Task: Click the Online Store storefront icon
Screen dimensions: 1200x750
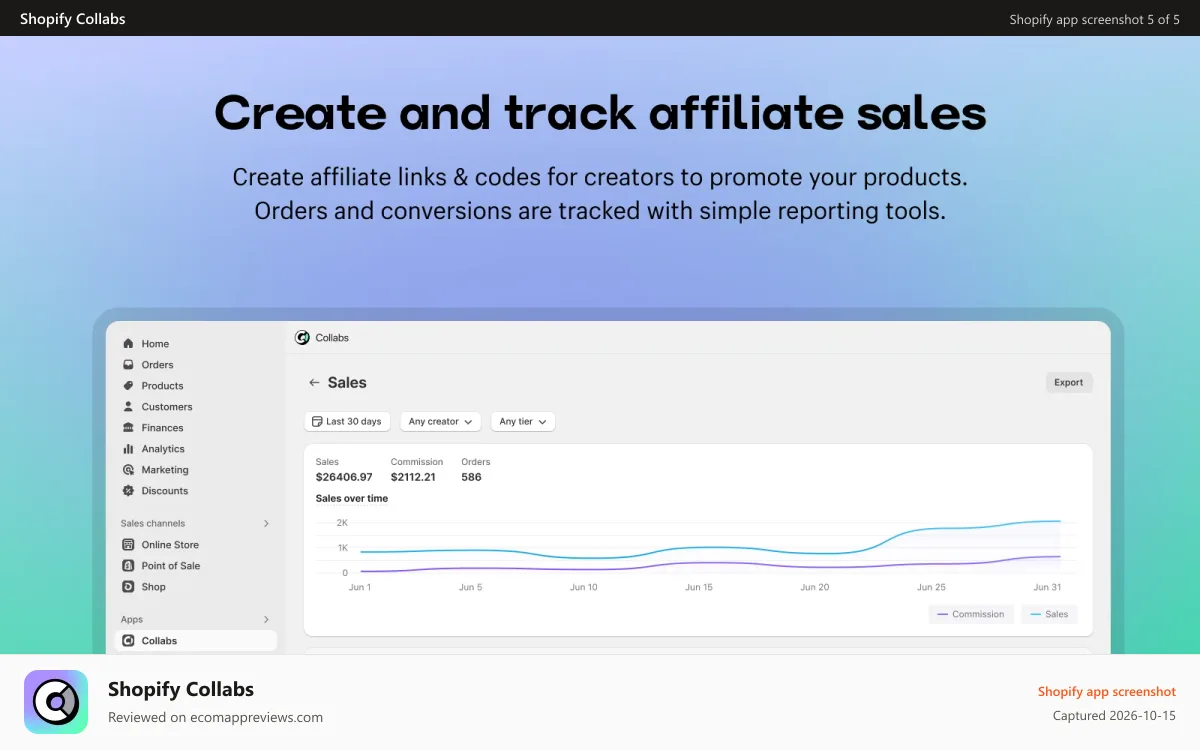Action: [x=128, y=545]
